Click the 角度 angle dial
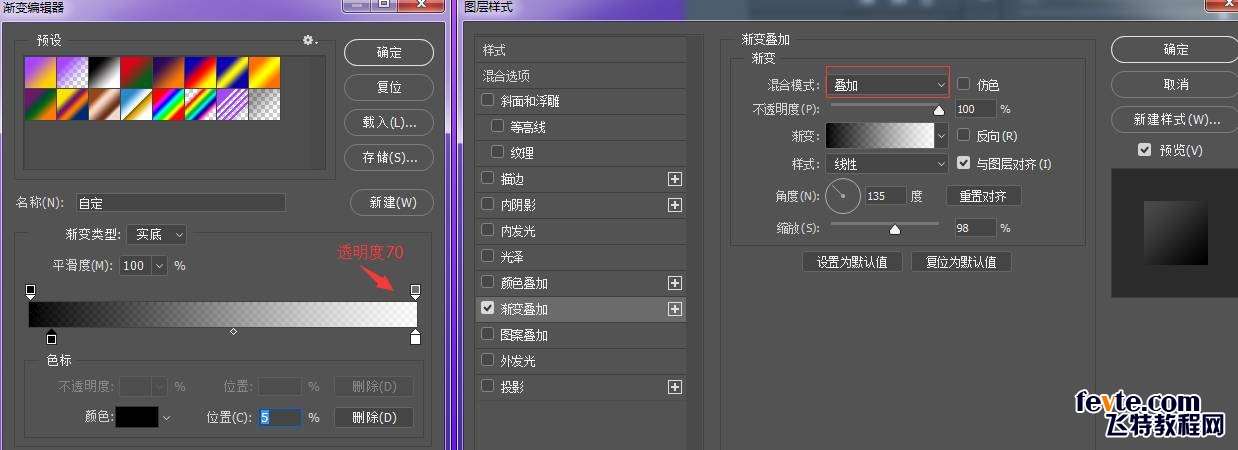Image resolution: width=1238 pixels, height=450 pixels. 843,196
